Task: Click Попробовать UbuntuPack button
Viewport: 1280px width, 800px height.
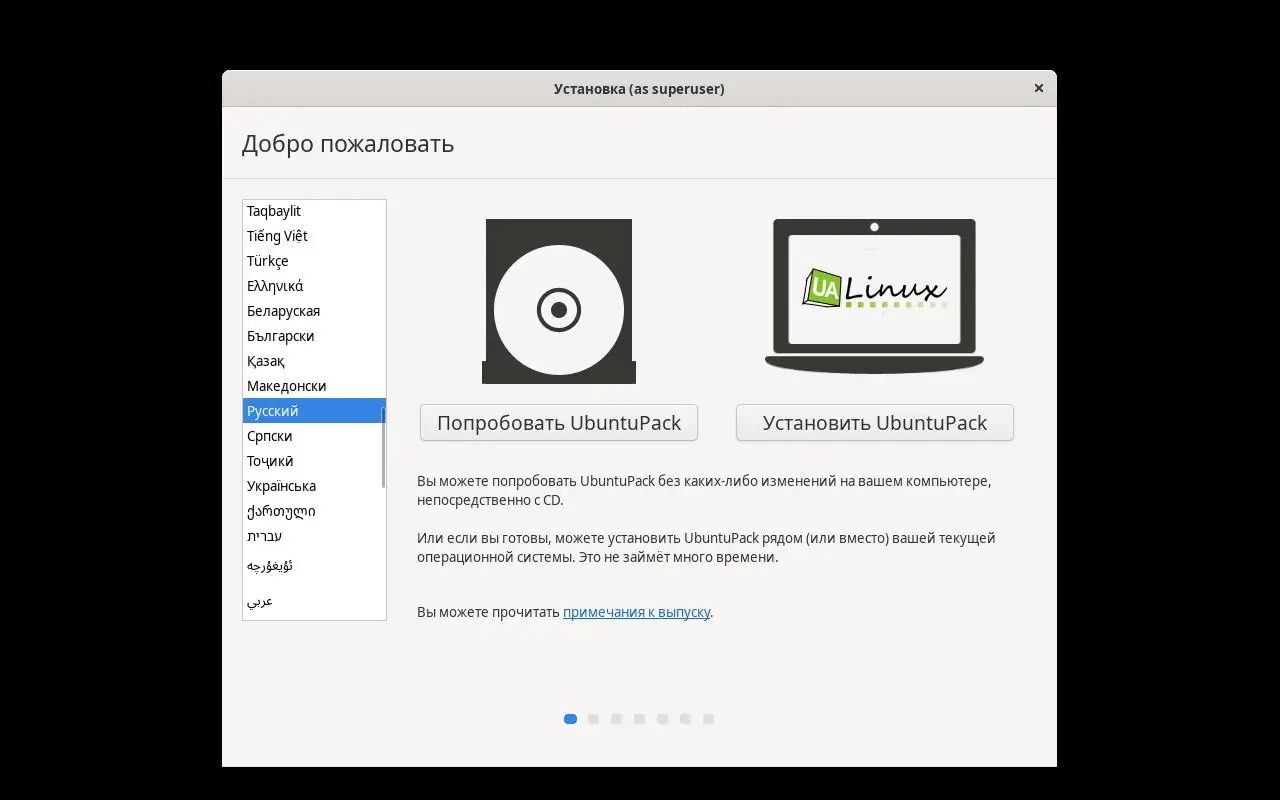Action: (559, 422)
